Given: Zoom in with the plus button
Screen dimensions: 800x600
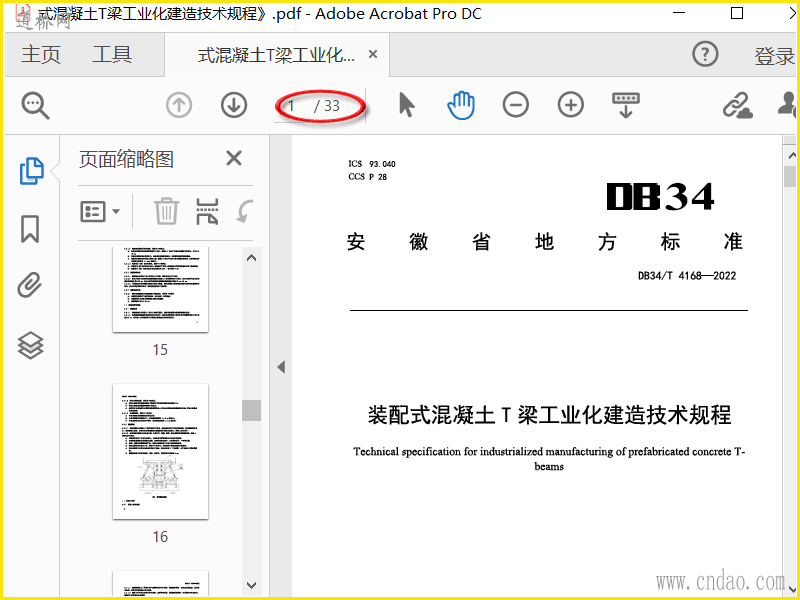Looking at the screenshot, I should point(570,106).
